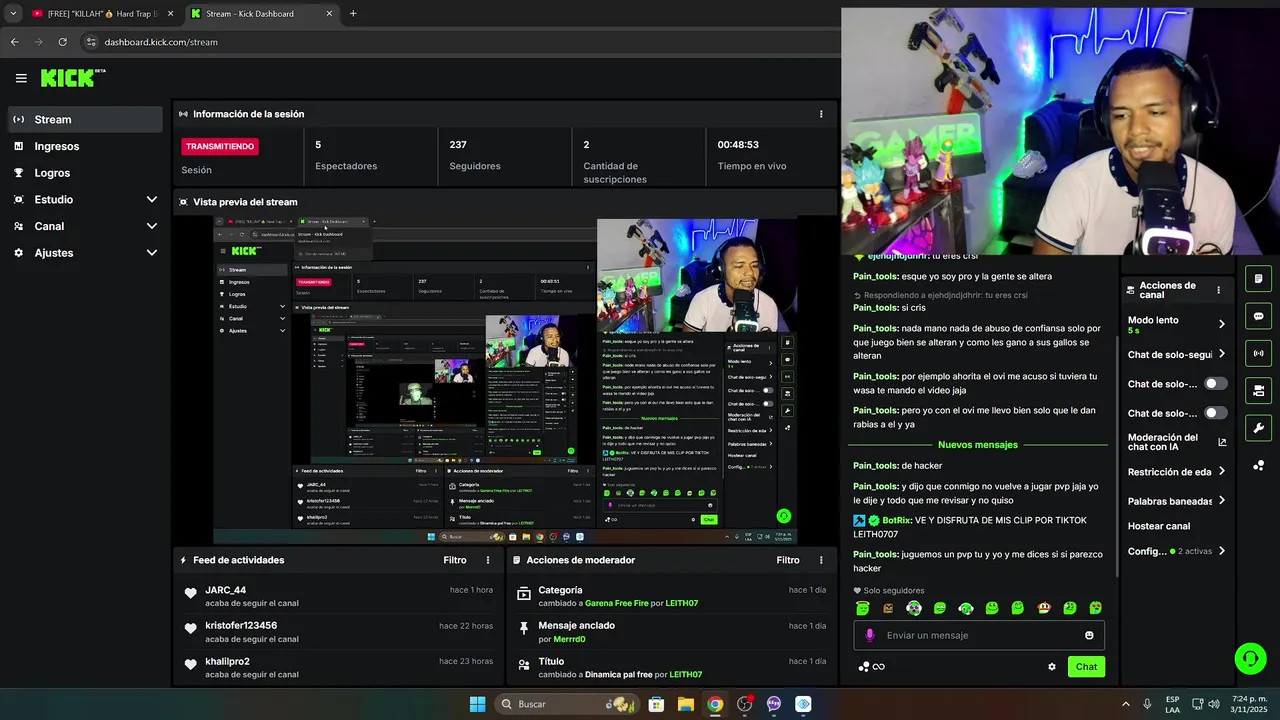Open the Ingresos sidebar section

(84, 146)
